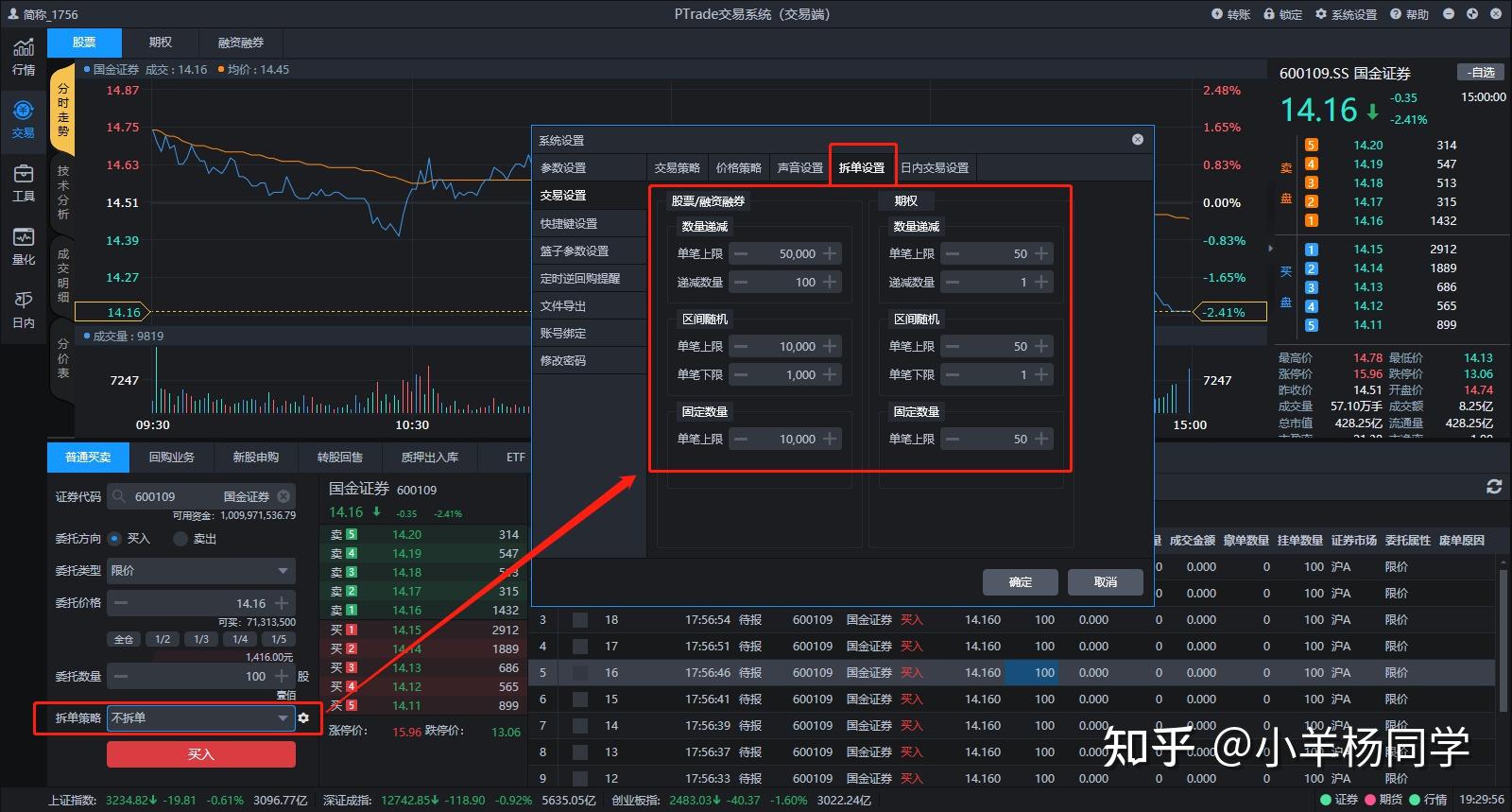Decrease 委托数量 with minus icon
Screen dimensions: 1512x812
tap(121, 676)
